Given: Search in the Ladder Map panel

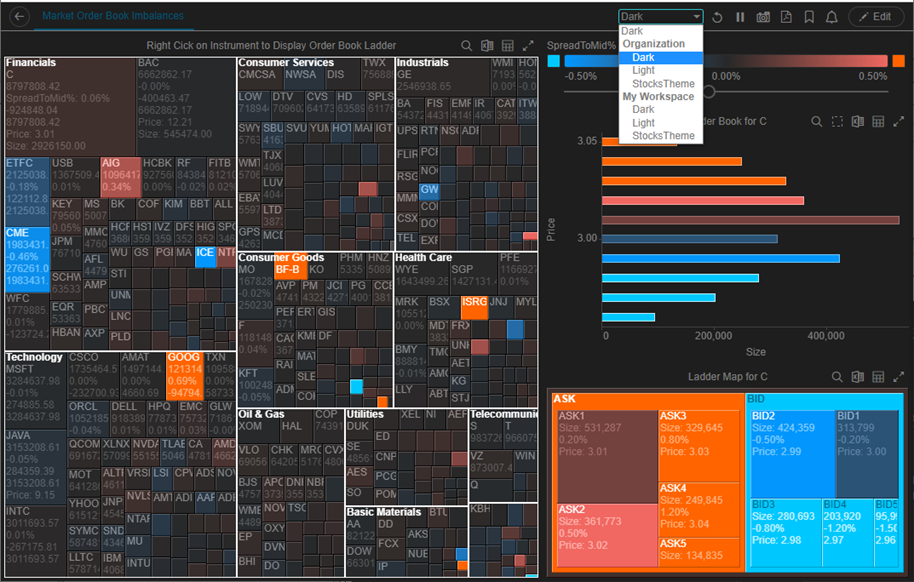Looking at the screenshot, I should point(837,377).
